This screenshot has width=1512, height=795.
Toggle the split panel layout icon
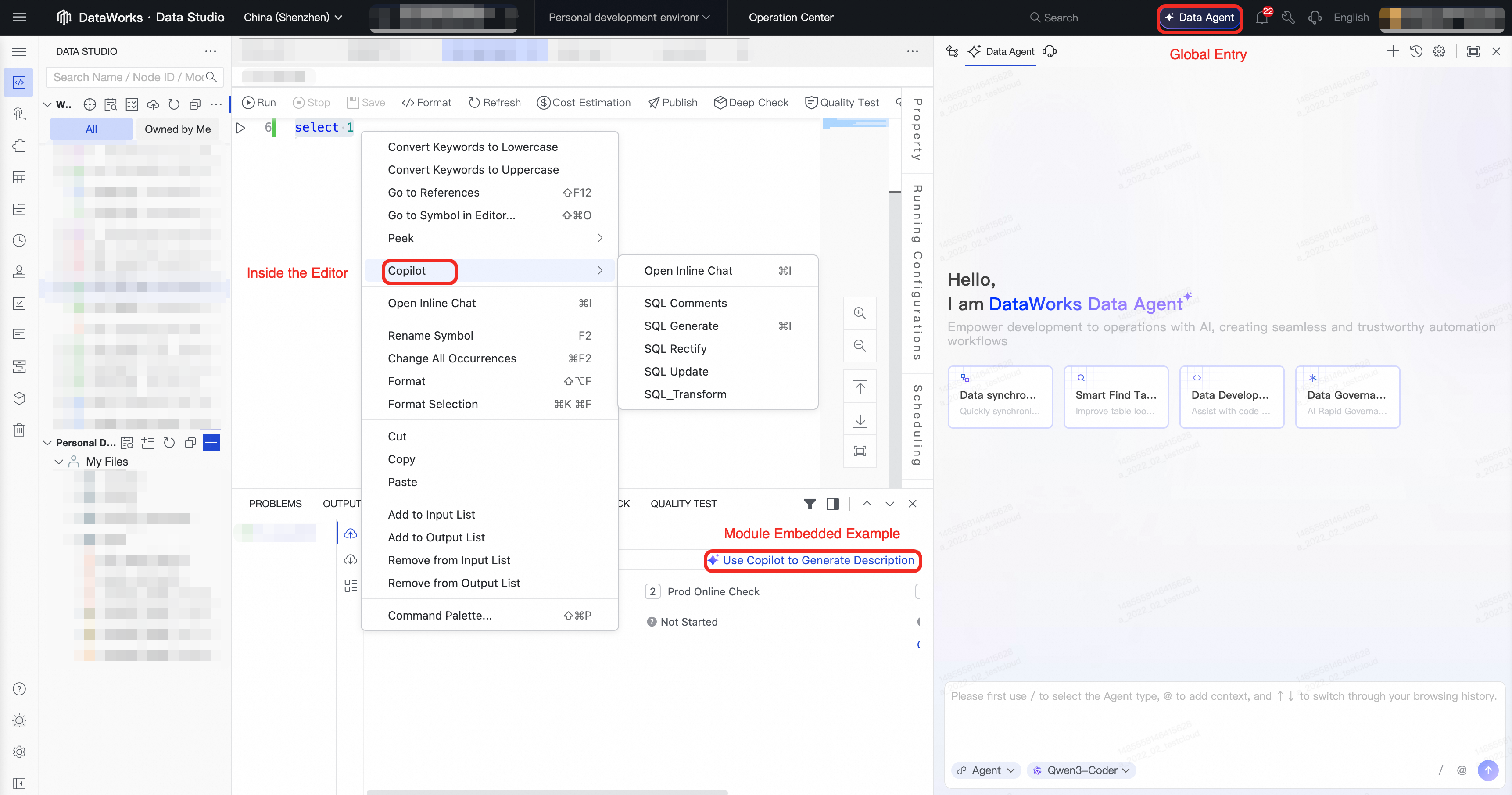pyautogui.click(x=832, y=503)
